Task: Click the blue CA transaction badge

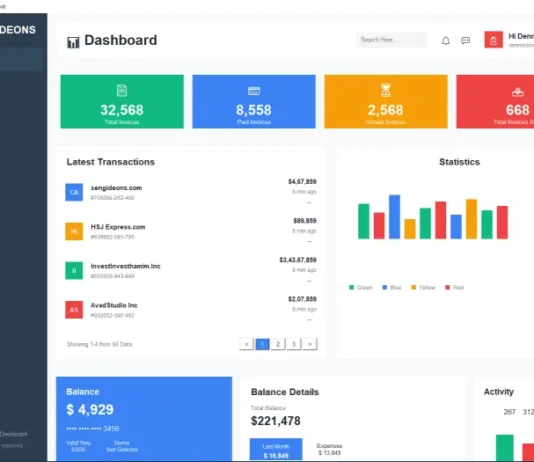Action: (x=74, y=192)
